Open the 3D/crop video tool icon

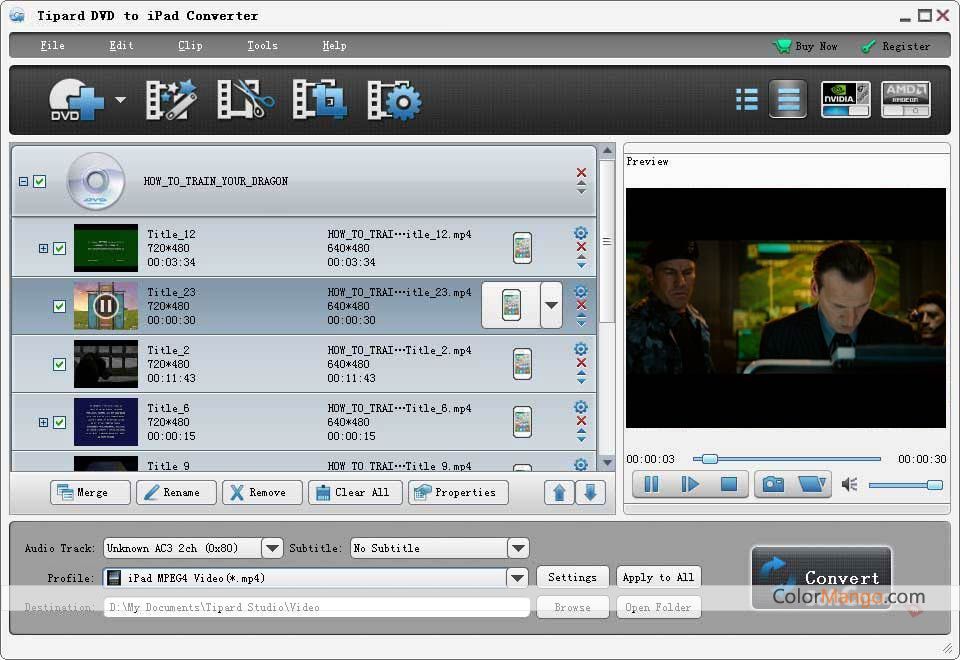coord(319,100)
